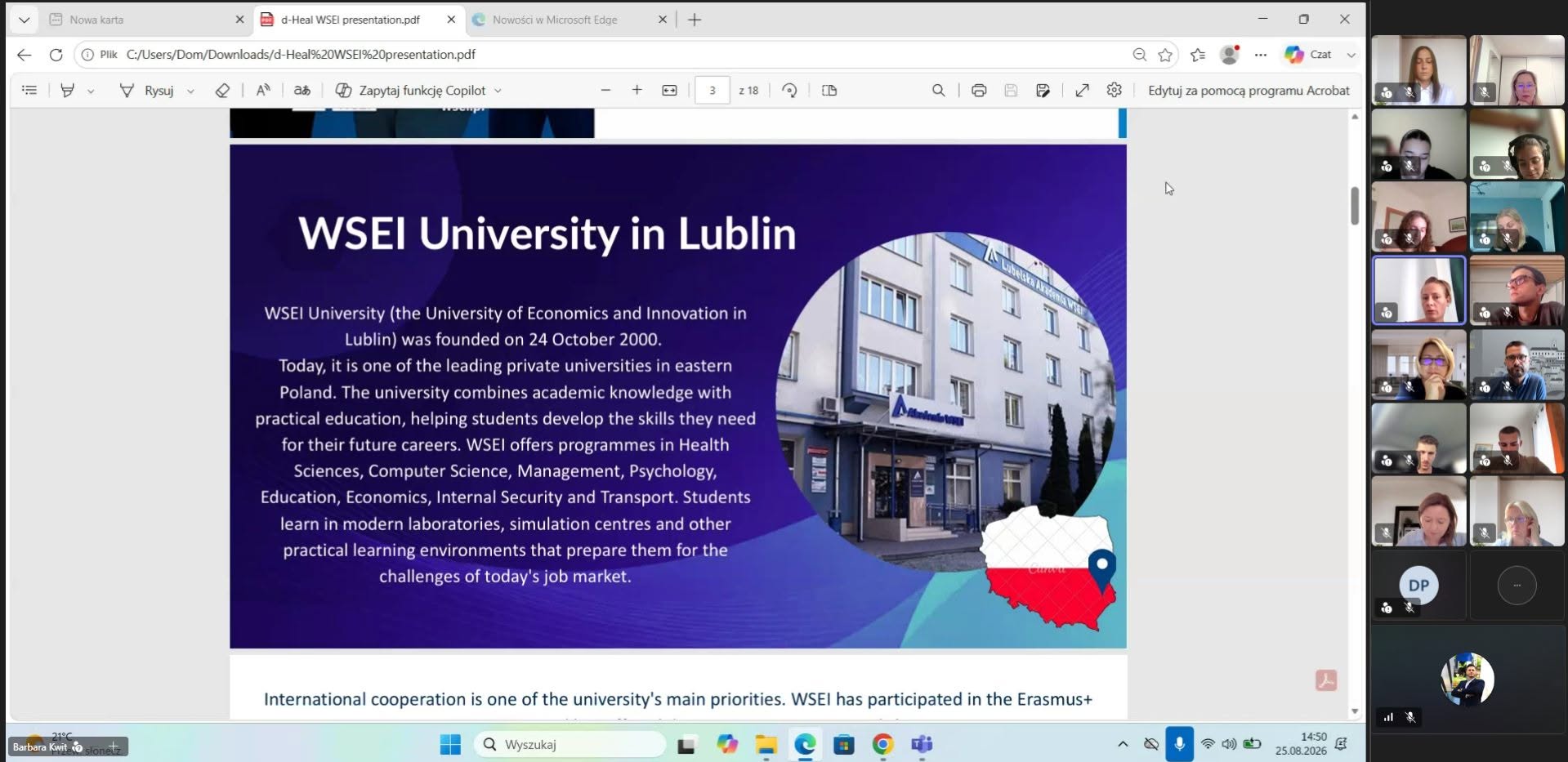Close the Nowa karta tab
Image resolution: width=1568 pixels, height=762 pixels.
239,20
